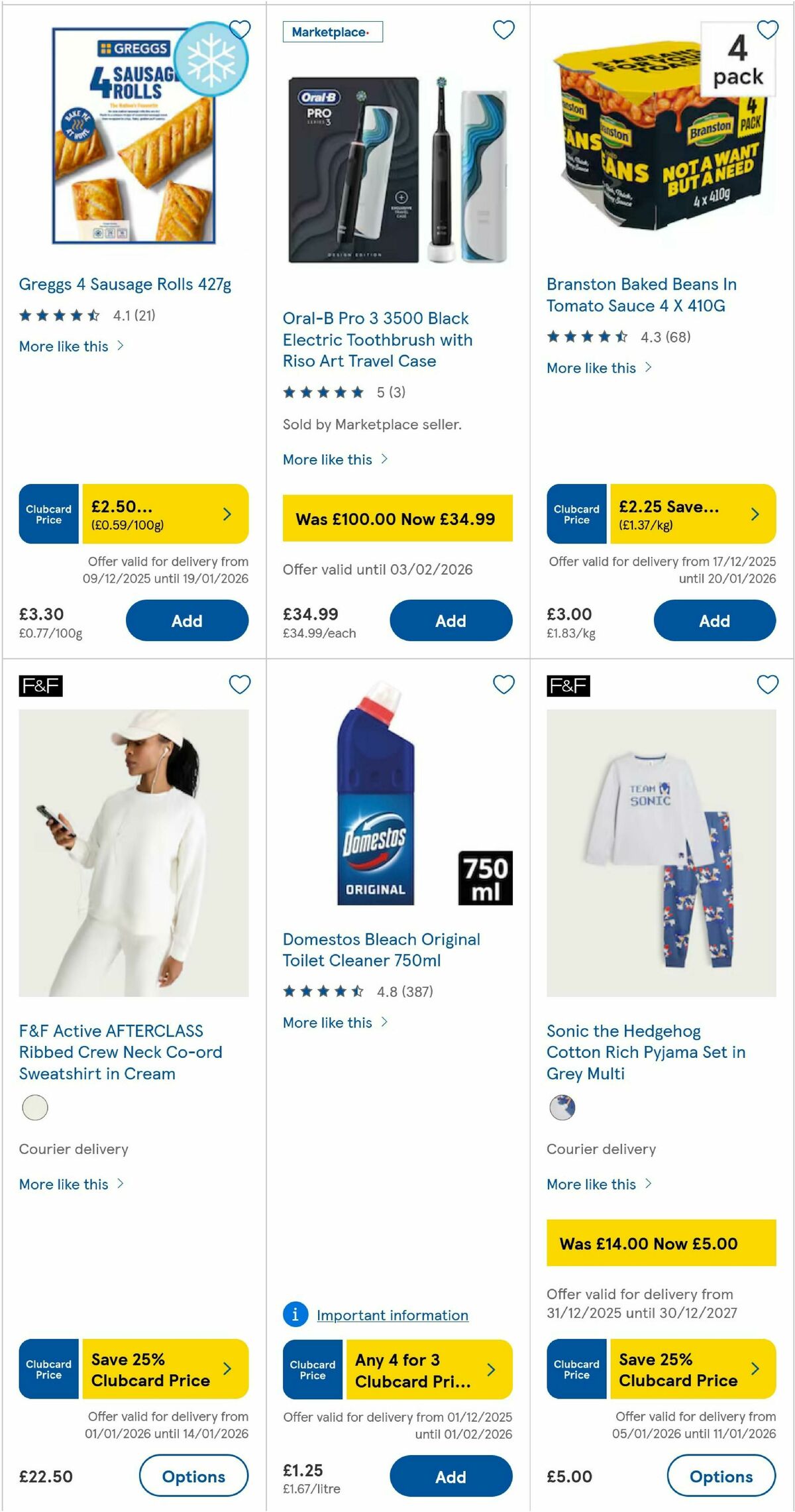The width and height of the screenshot is (795, 1512).
Task: Open Options for the F&F AFTERCLASS sweatshirt
Action: pyautogui.click(x=194, y=1476)
